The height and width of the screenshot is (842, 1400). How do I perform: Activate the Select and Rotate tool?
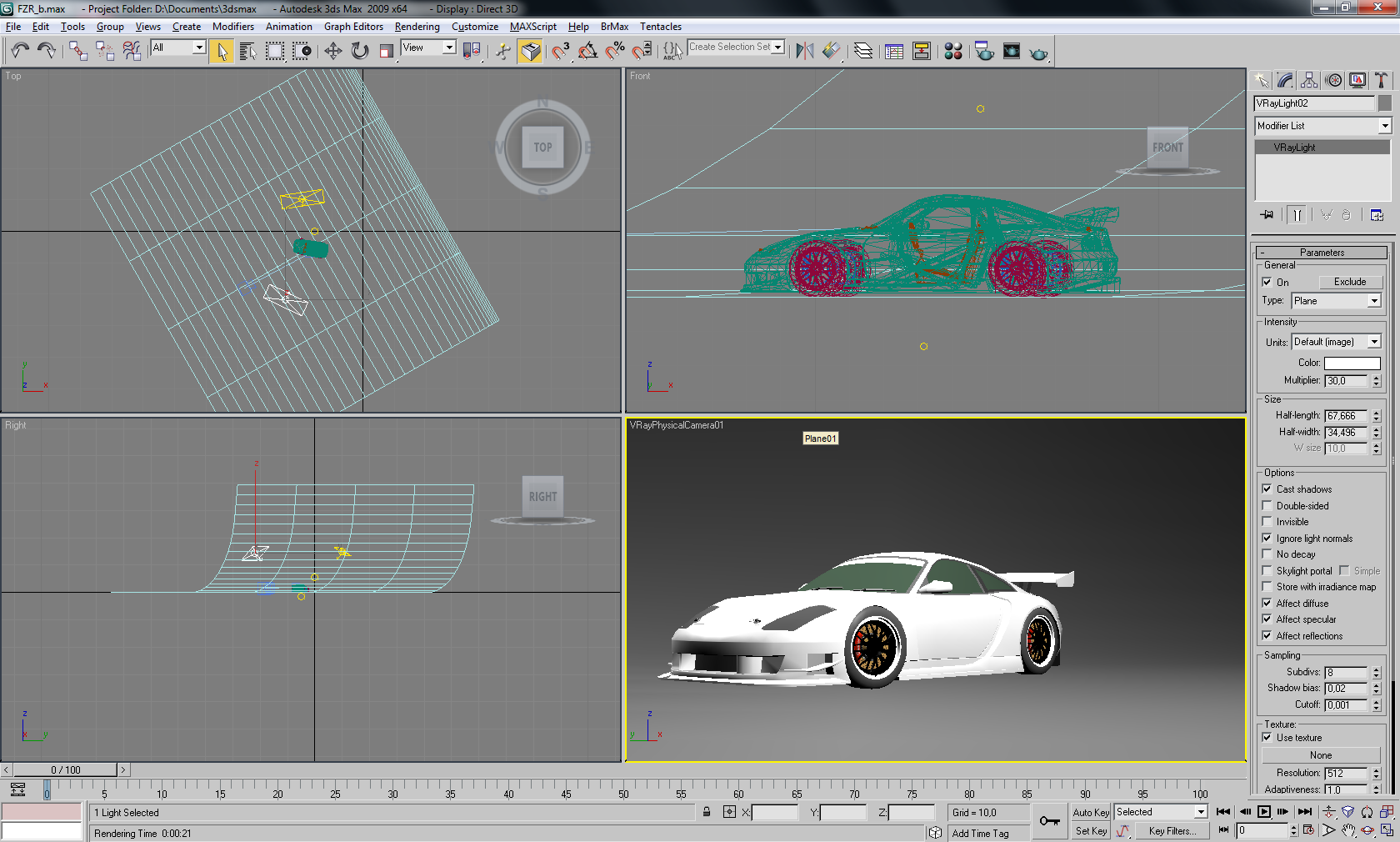point(360,52)
